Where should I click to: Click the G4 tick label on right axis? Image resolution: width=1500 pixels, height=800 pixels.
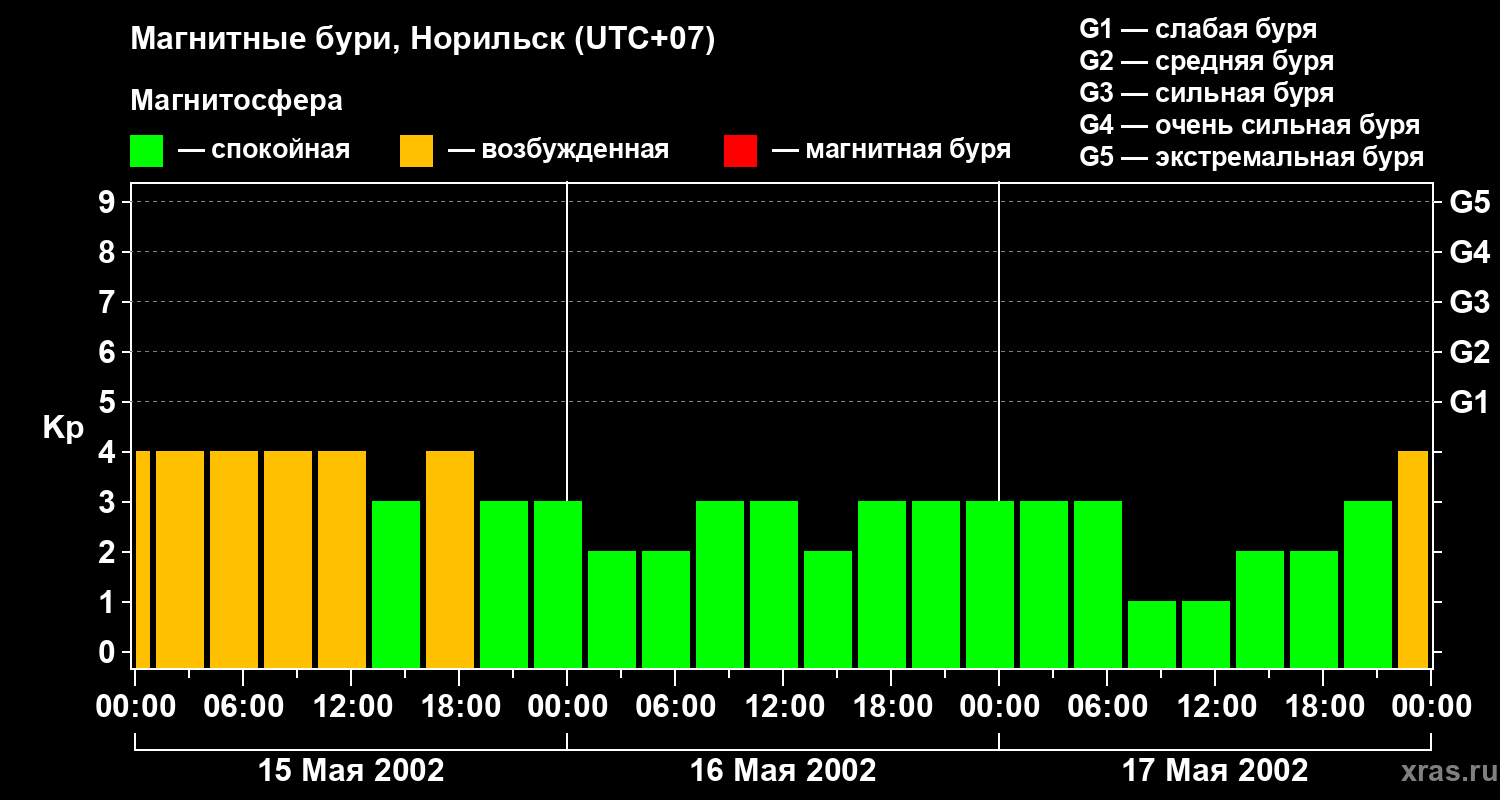[1469, 253]
